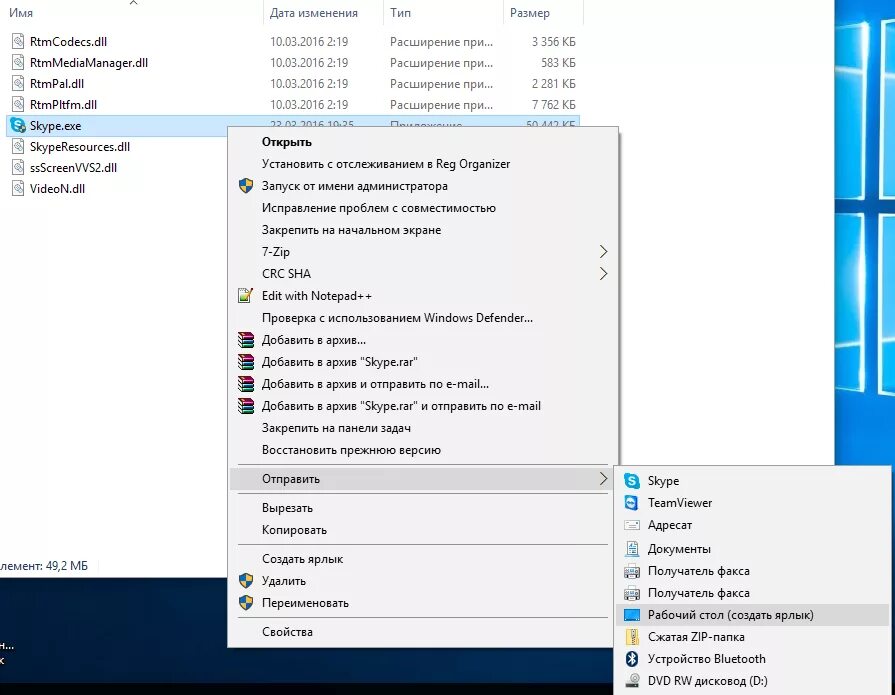Click the RtmMediaManager.dll file icon
The width and height of the screenshot is (895, 695).
point(18,62)
